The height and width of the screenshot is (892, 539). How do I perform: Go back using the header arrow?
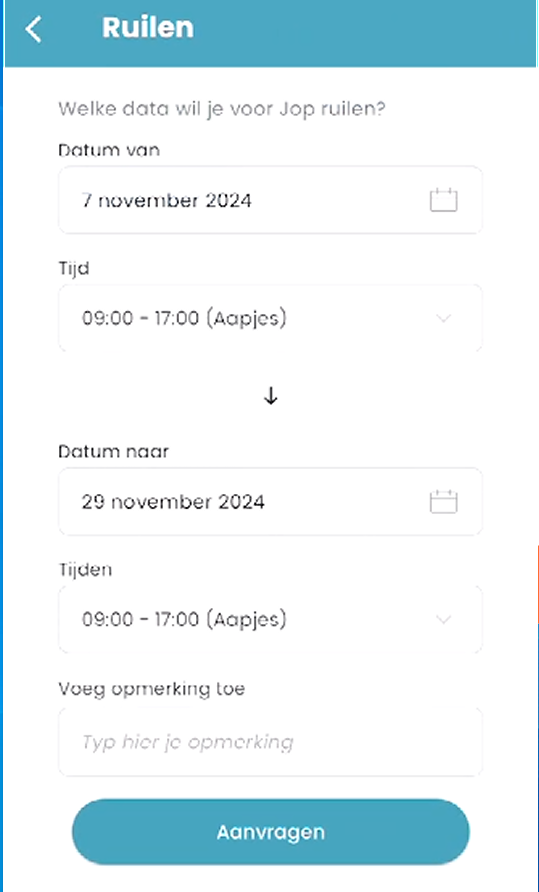tap(34, 30)
